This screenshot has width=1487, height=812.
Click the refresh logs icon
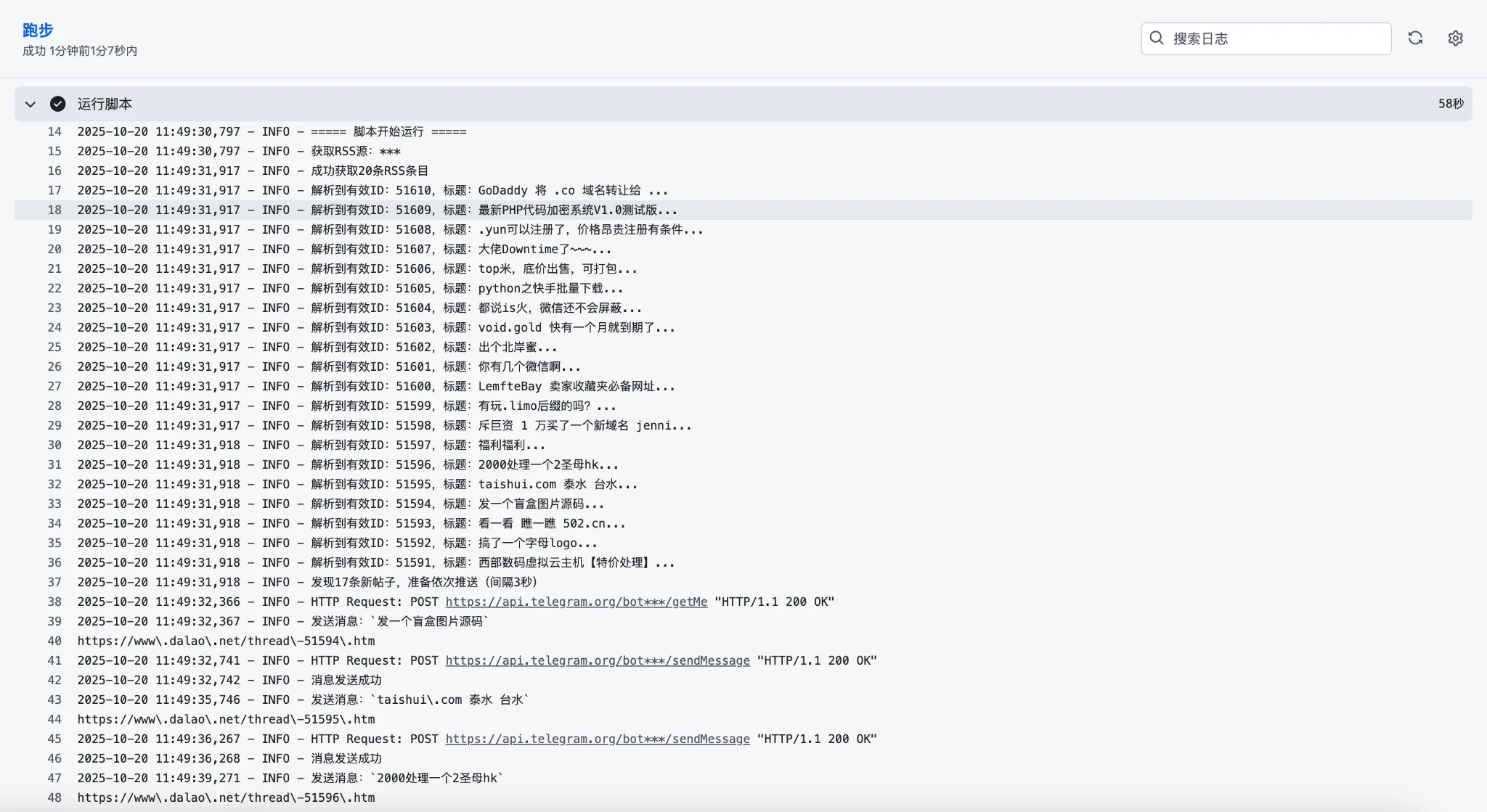[1415, 38]
